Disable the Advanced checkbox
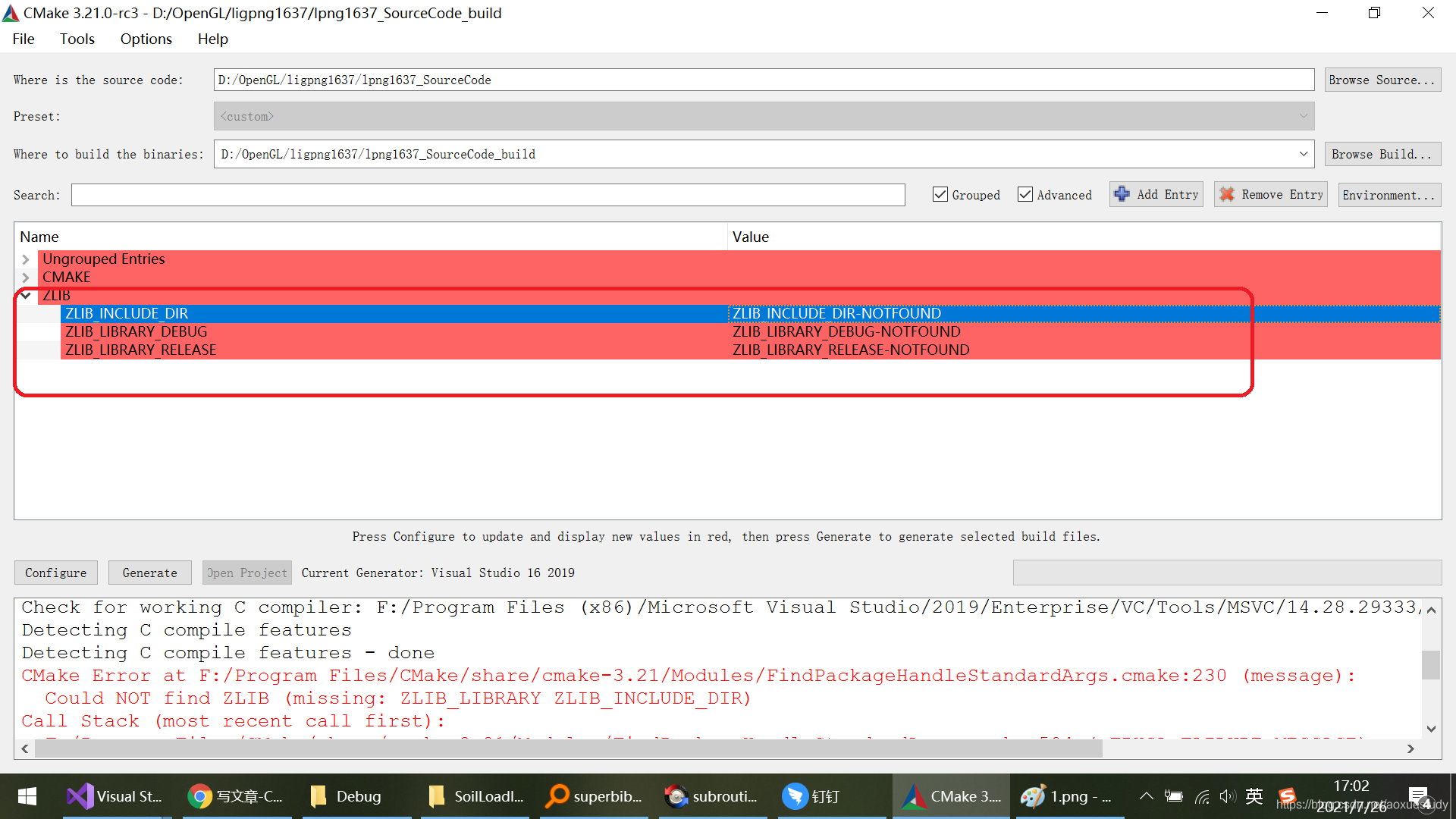The image size is (1456, 819). [x=1025, y=195]
